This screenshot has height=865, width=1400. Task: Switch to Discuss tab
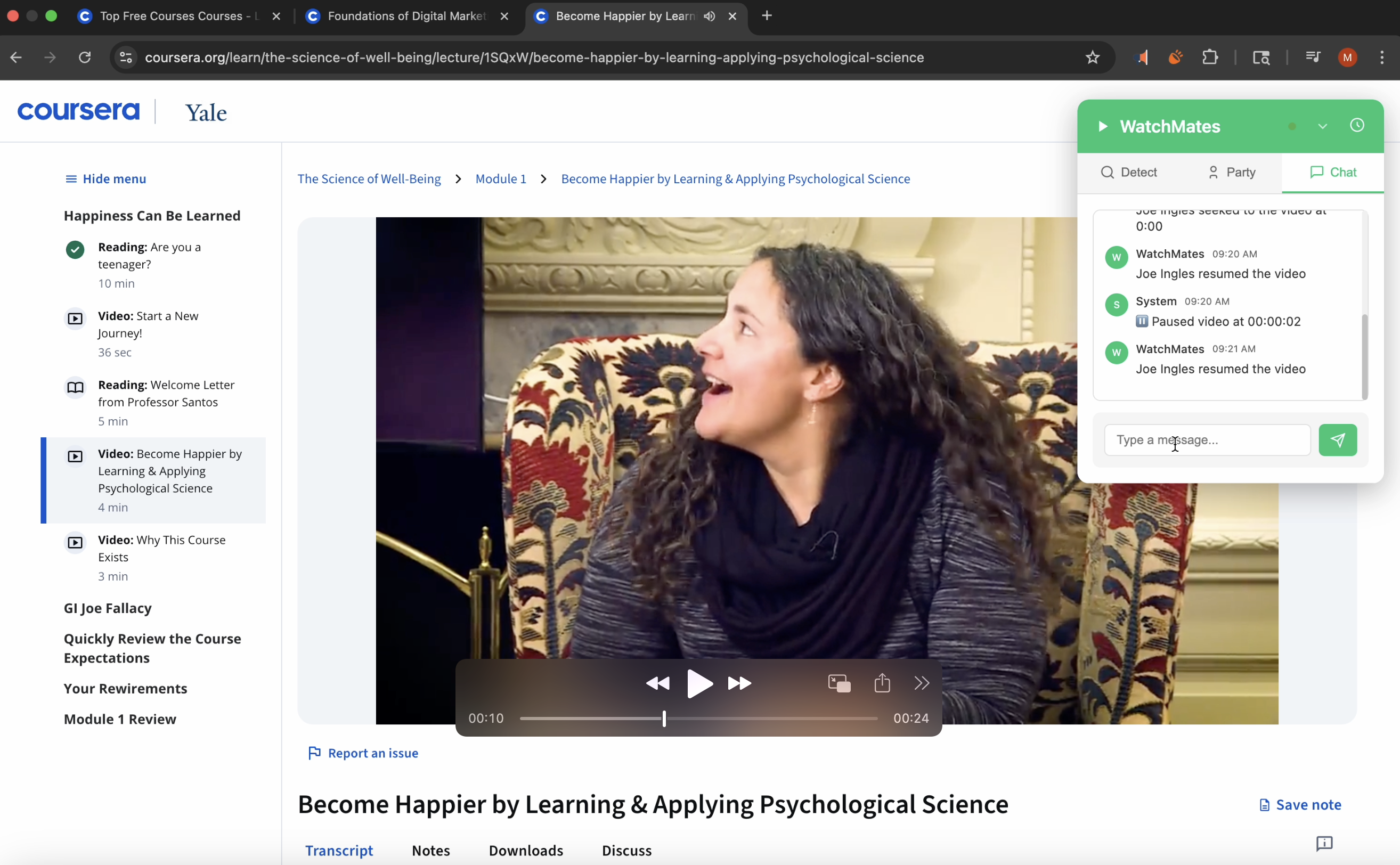[x=626, y=850]
